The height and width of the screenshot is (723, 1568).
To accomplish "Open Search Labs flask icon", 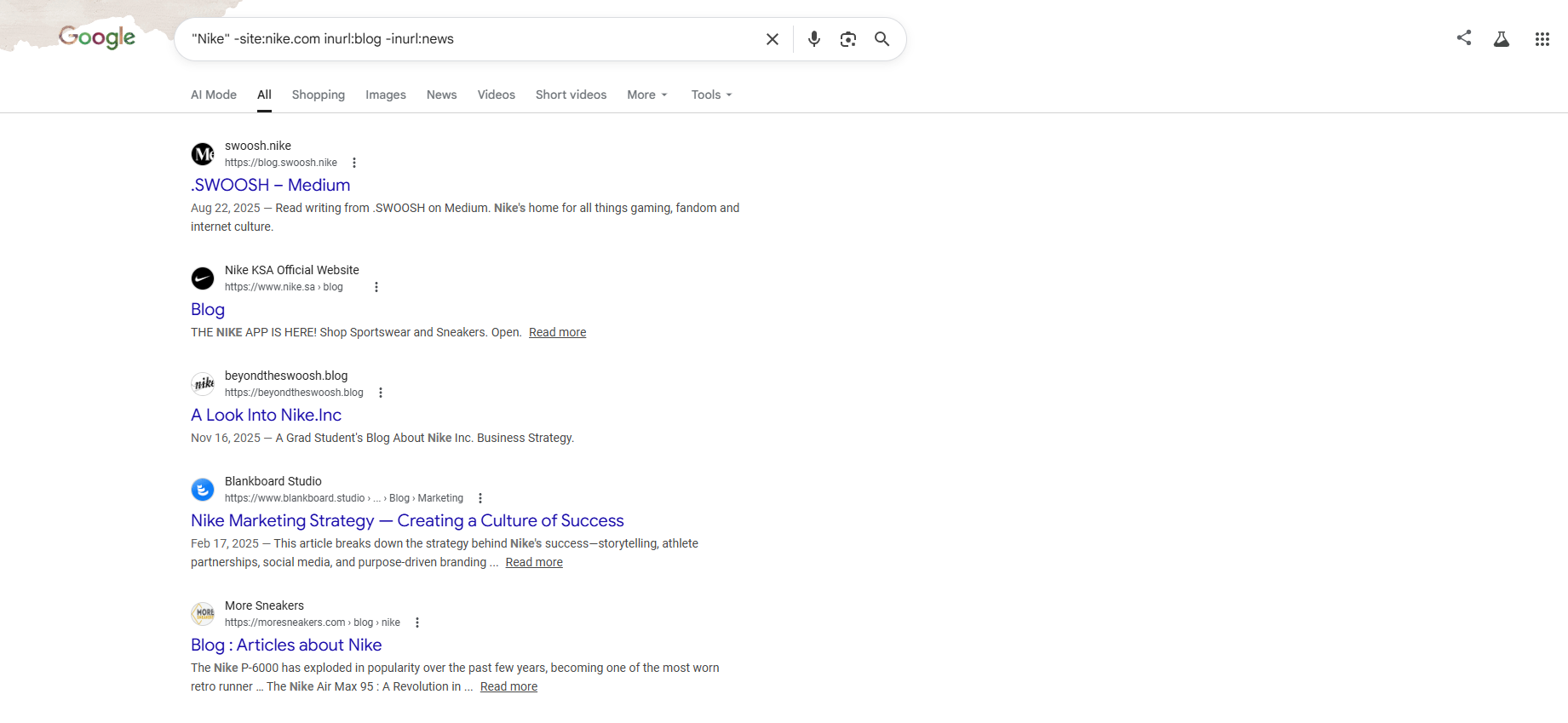I will click(1502, 39).
